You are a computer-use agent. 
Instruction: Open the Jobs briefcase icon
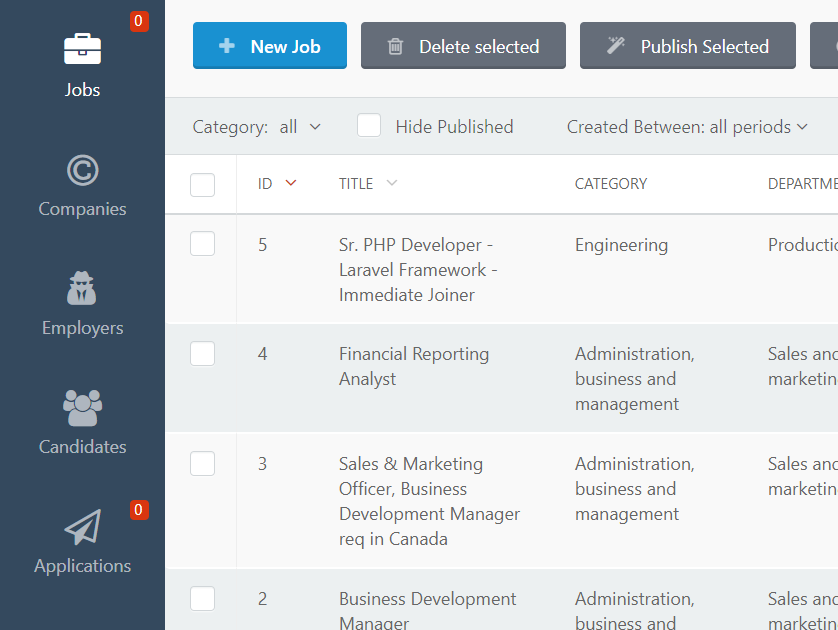coord(82,49)
